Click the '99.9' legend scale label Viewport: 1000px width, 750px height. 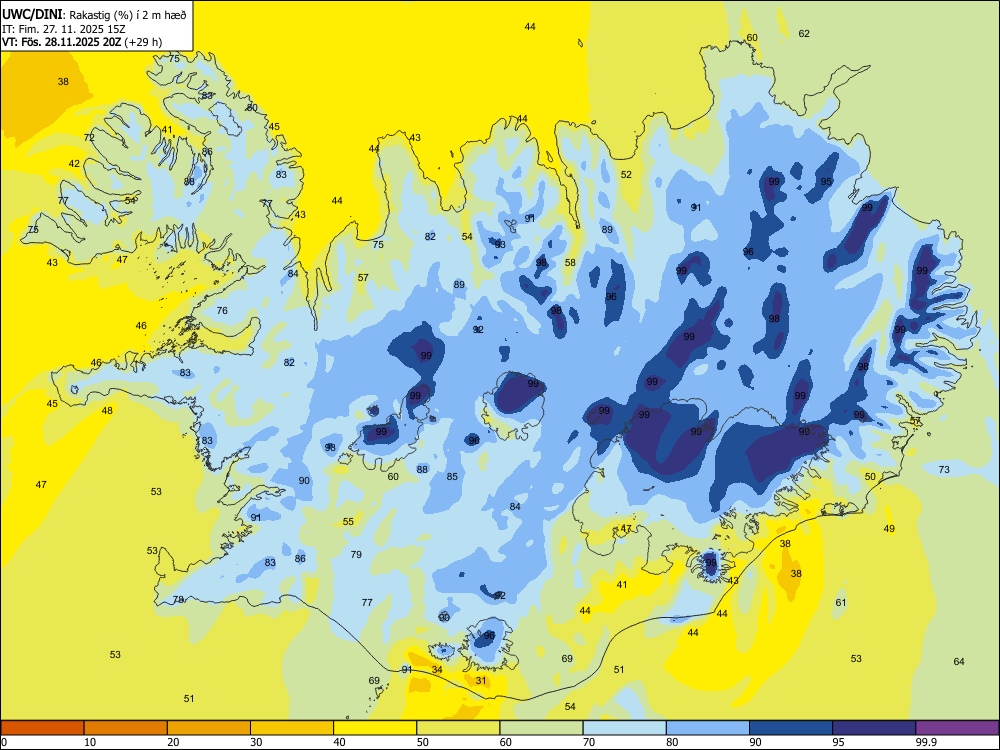925,742
